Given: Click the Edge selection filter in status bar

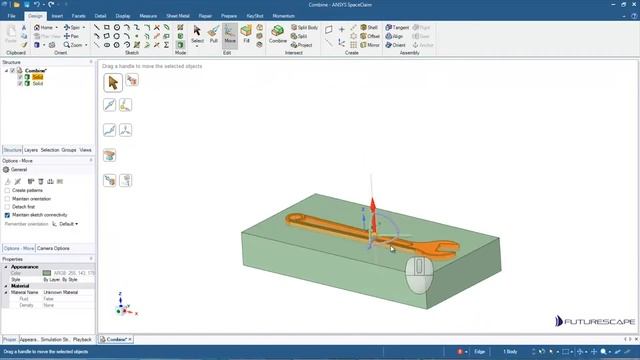Looking at the screenshot, I should (x=480, y=351).
